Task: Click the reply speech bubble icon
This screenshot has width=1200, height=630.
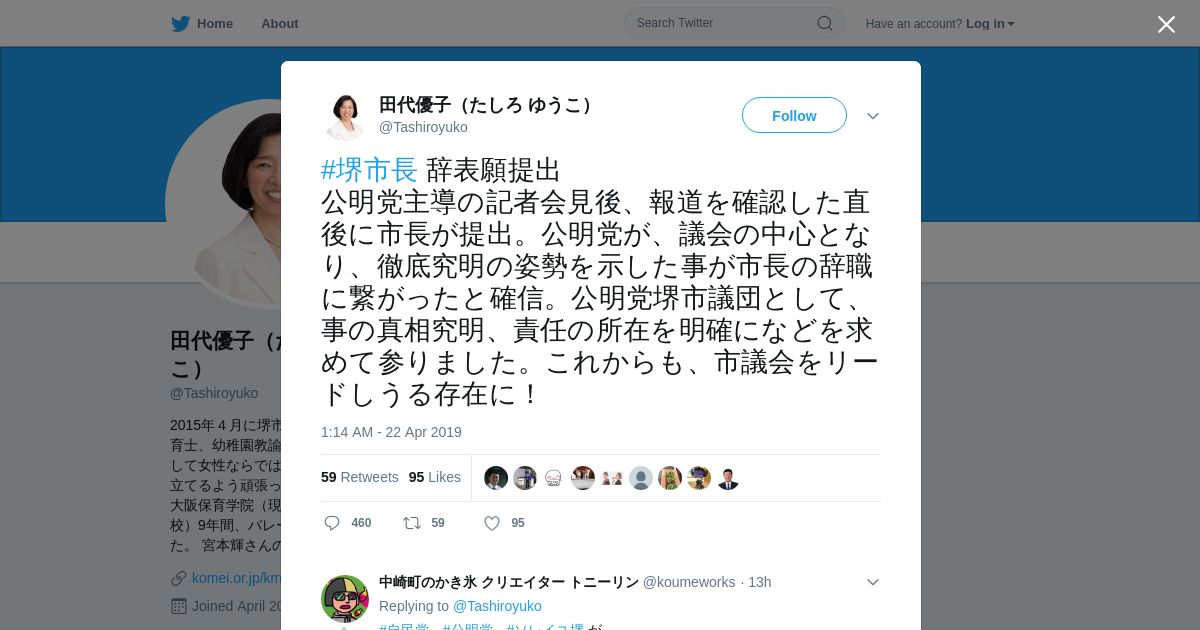Action: click(x=332, y=523)
